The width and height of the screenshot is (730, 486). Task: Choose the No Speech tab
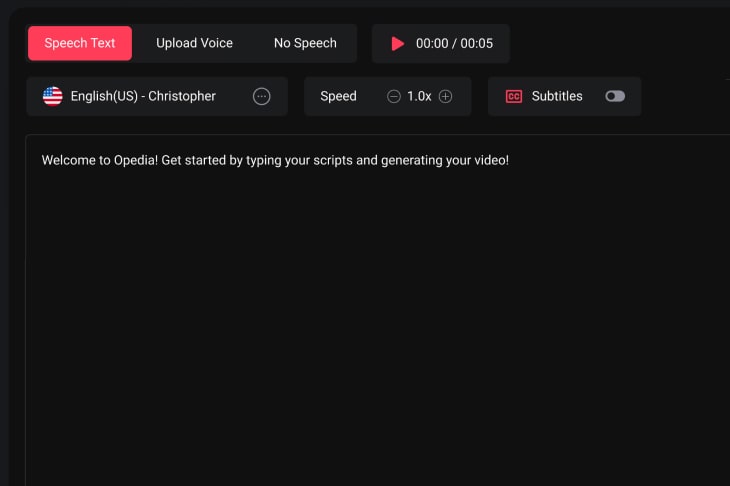coord(305,43)
